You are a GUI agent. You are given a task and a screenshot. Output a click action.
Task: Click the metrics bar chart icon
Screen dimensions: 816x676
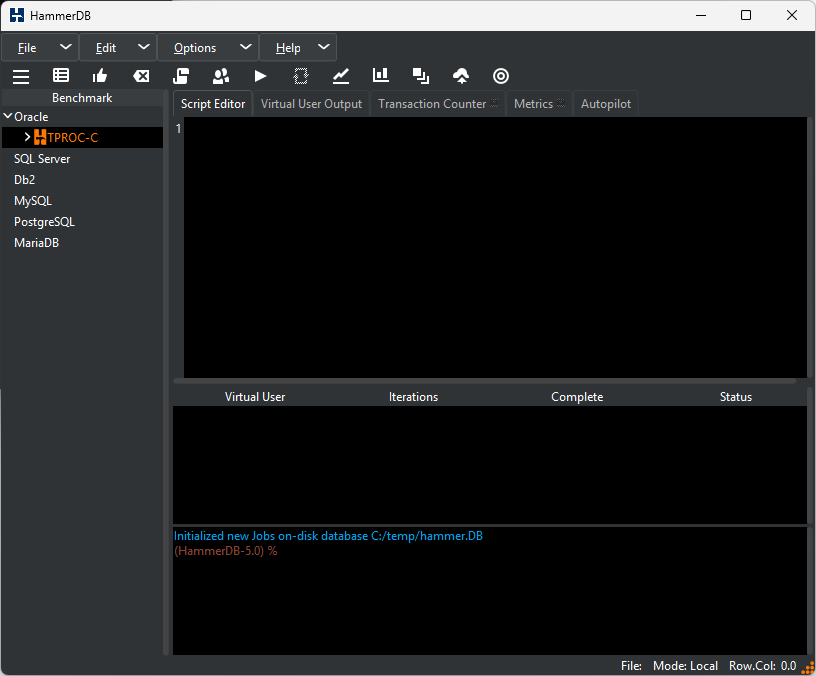point(381,75)
